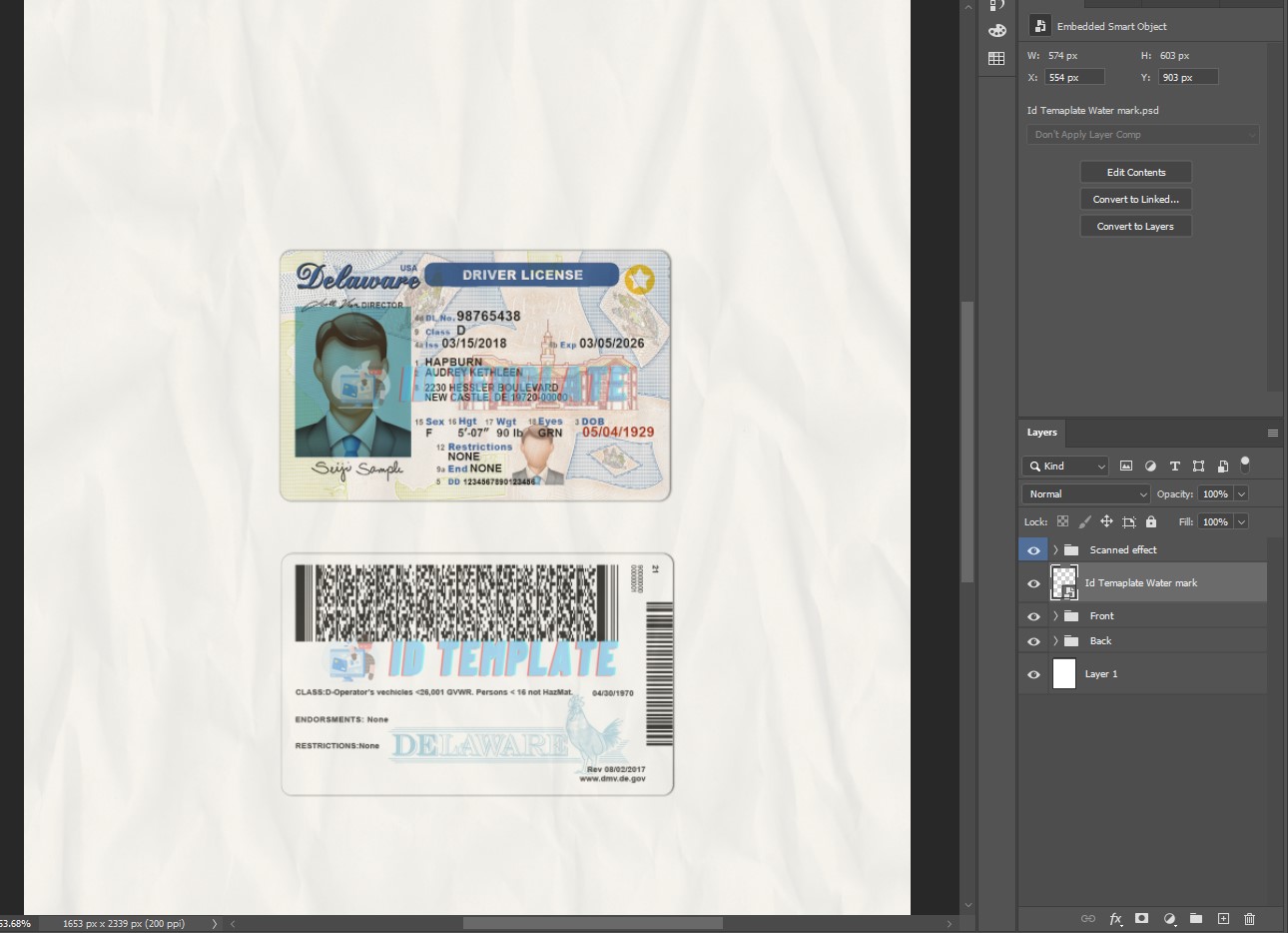Viewport: 1288px width, 933px height.
Task: Click the status bar info arrow
Action: coord(214,924)
